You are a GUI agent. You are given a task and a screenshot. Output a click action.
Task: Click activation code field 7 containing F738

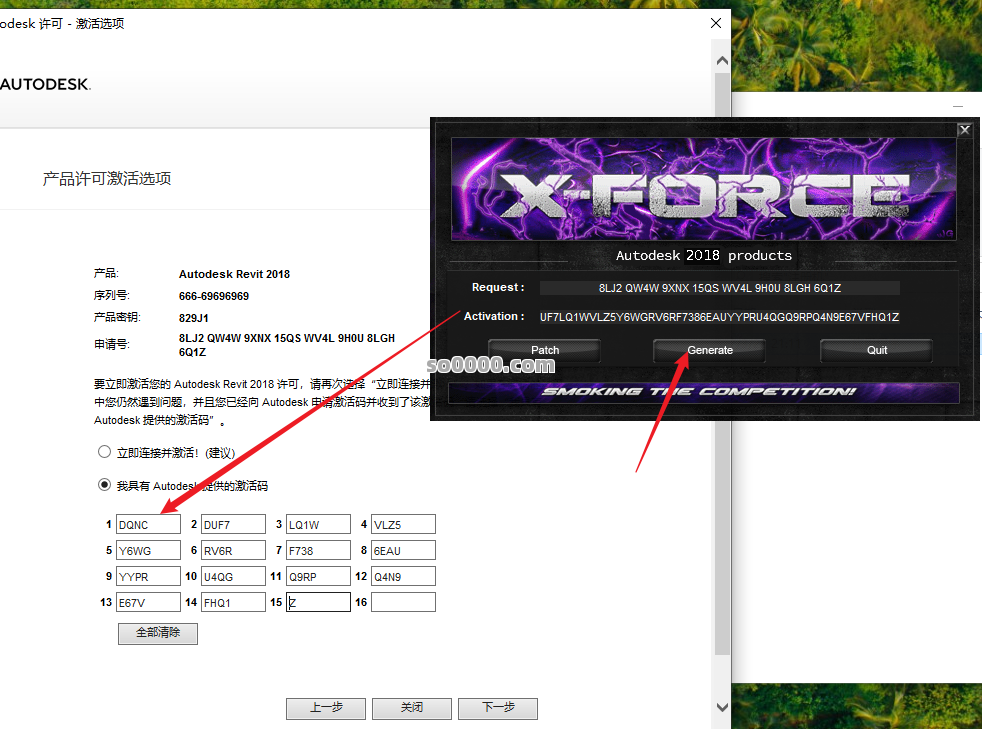click(318, 551)
